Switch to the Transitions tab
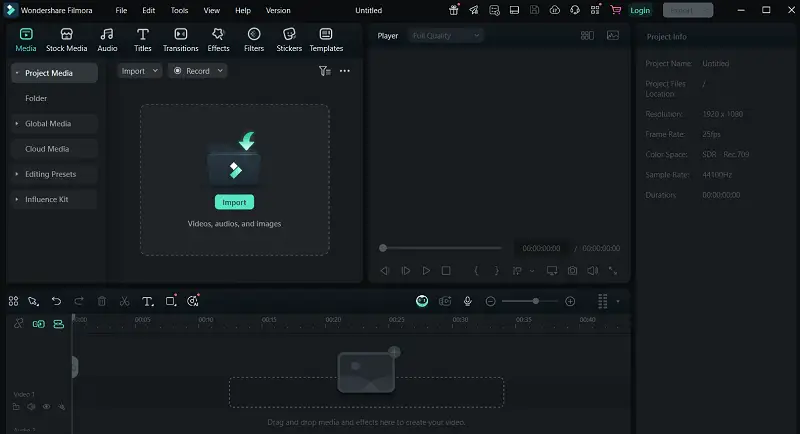Screen dimensions: 800x434 180,40
